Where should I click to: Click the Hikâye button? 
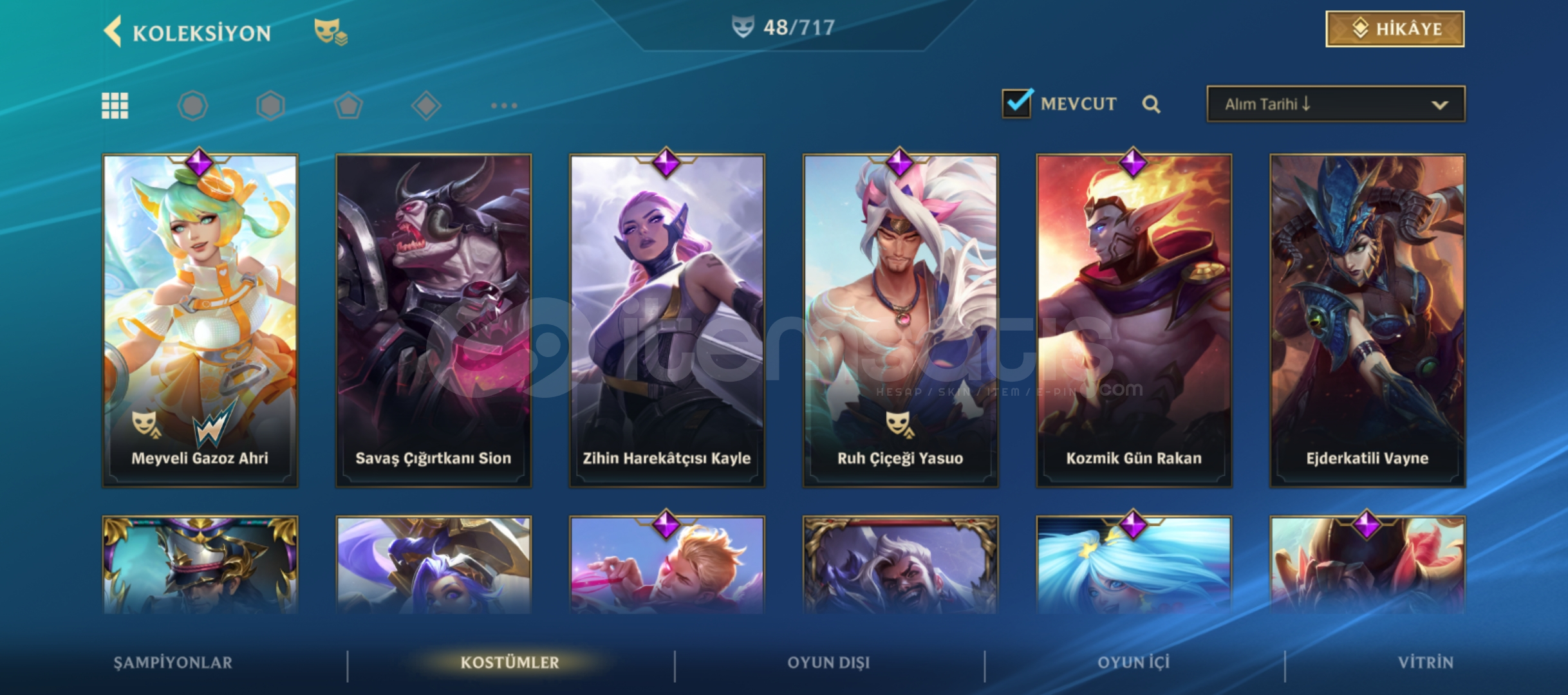pos(1395,29)
